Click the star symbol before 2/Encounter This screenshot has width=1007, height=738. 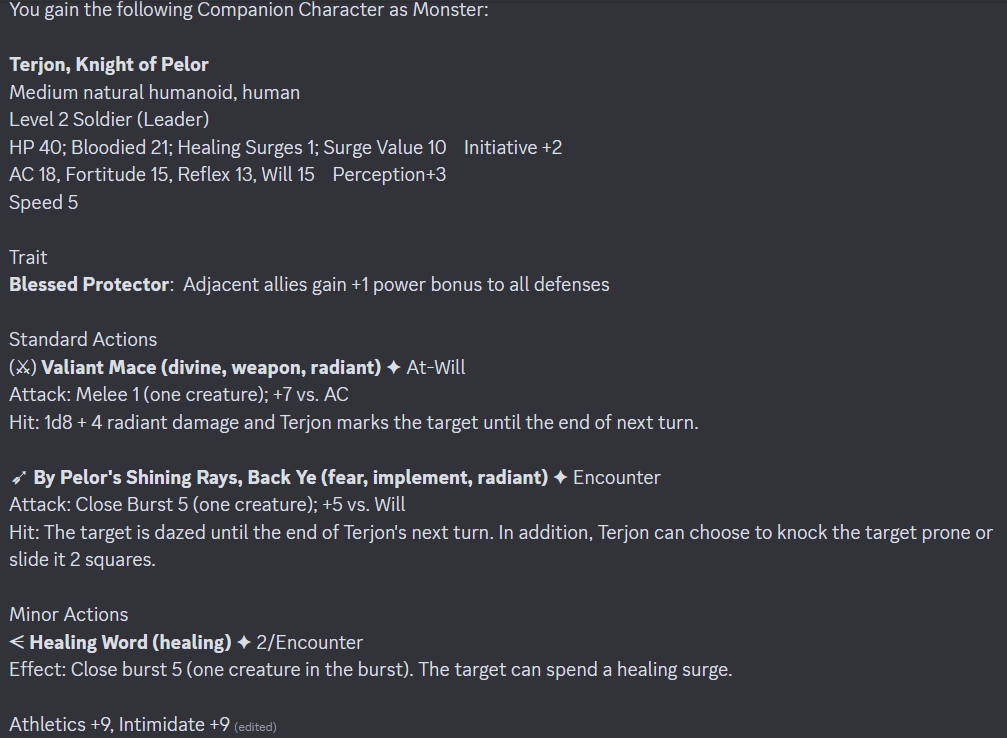[x=243, y=642]
